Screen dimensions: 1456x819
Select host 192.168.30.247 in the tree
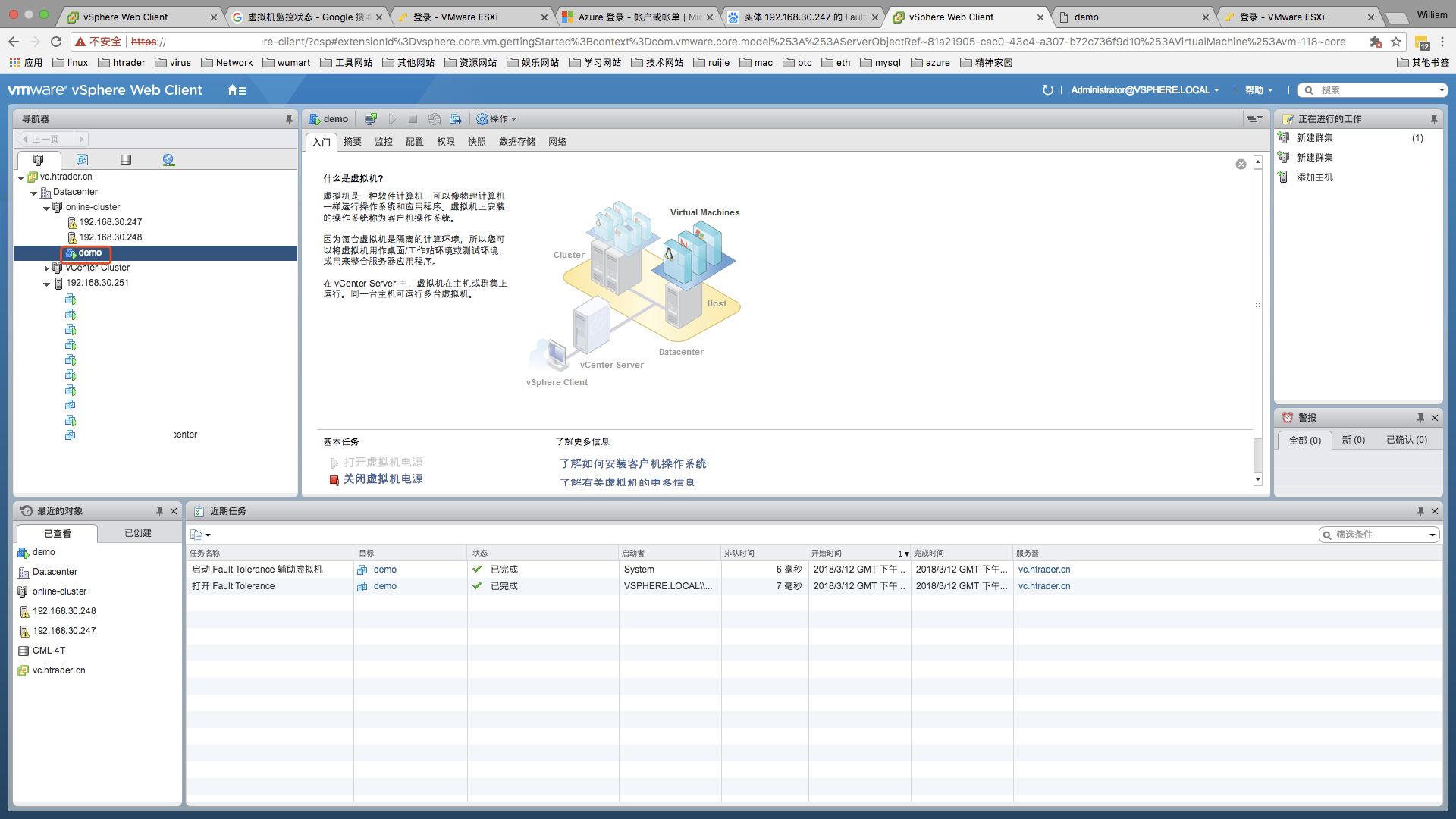(x=111, y=222)
